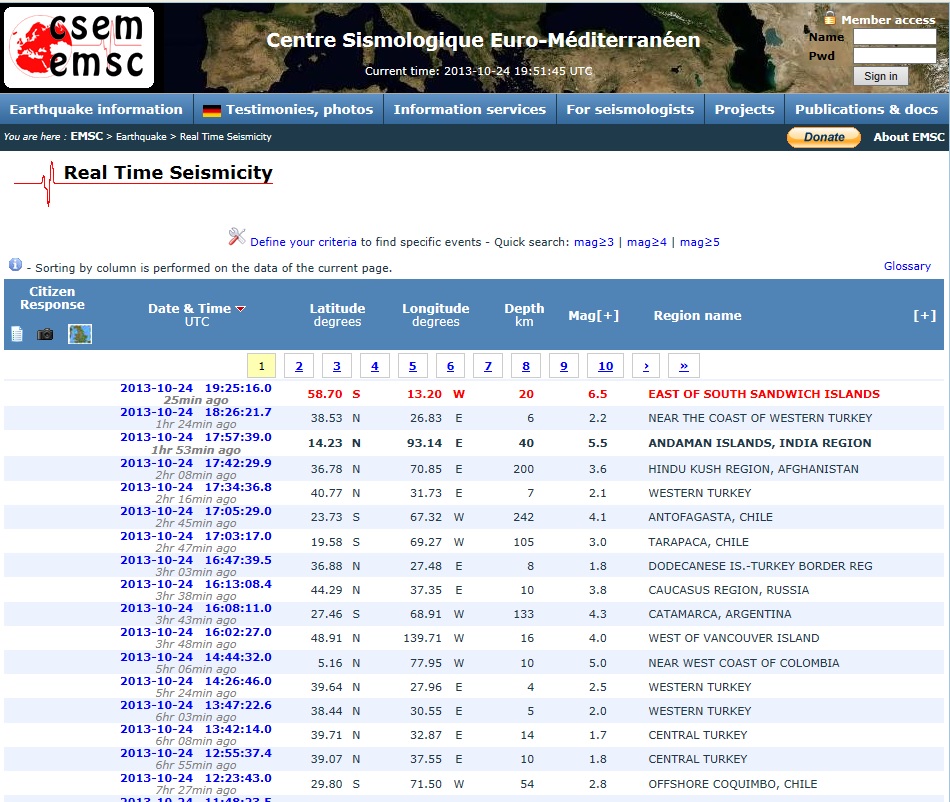
Task: Expand extra columns with the far-right [+]
Action: pos(925,316)
